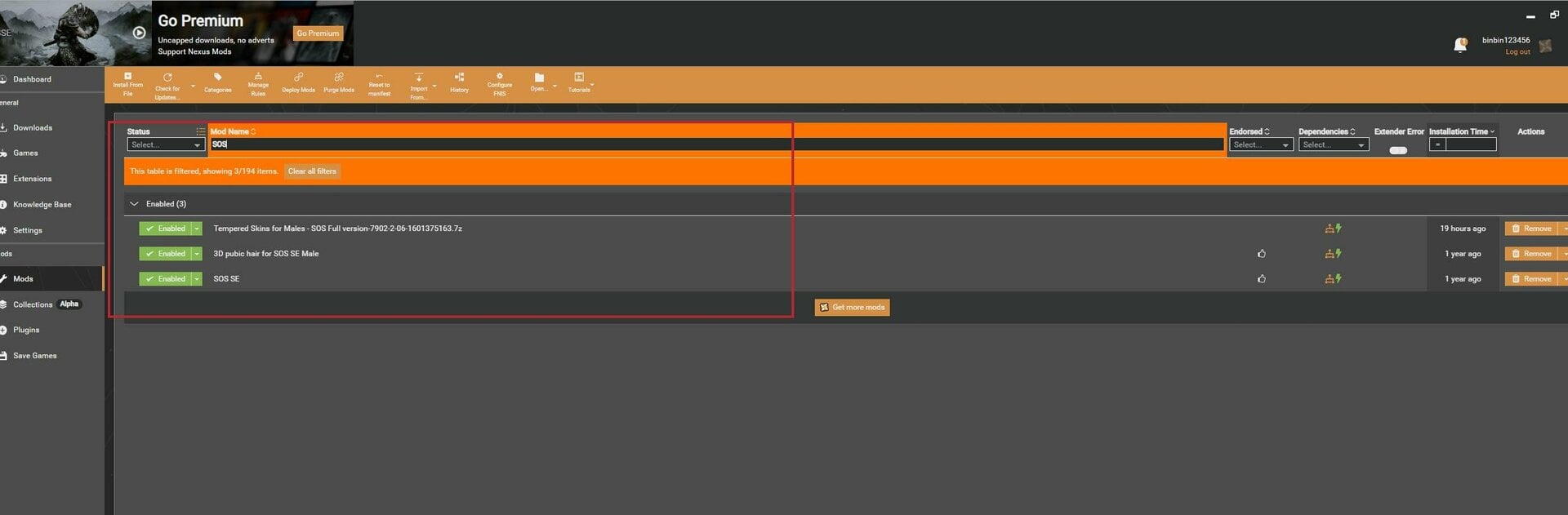Click the '19 hours ago' installation time cell
The height and width of the screenshot is (515, 1568).
(x=1463, y=229)
